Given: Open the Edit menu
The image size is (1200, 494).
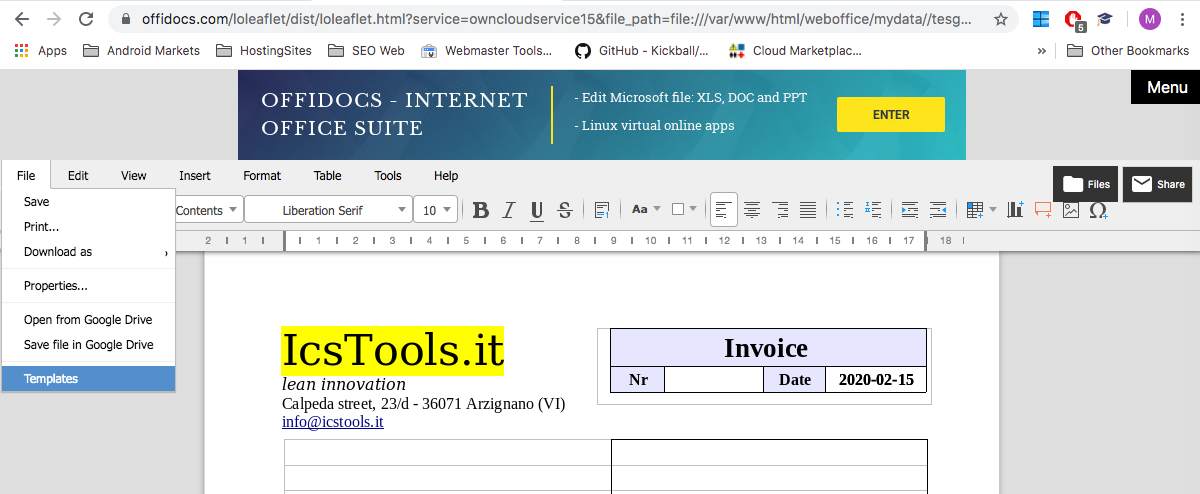Looking at the screenshot, I should [78, 175].
